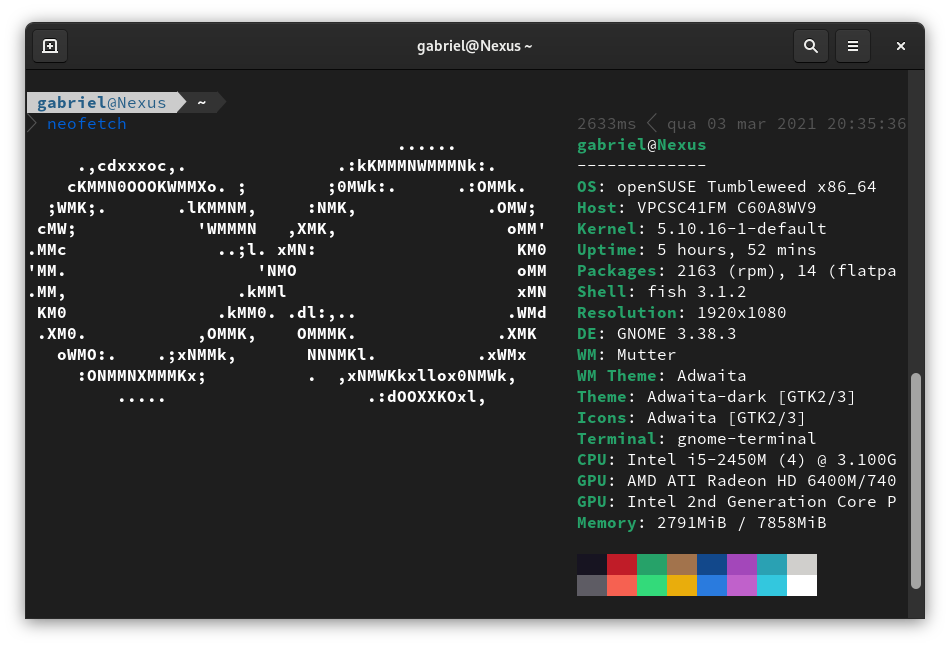Screen dimensions: 950x647
Task: Click the red color block
Action: (x=622, y=564)
